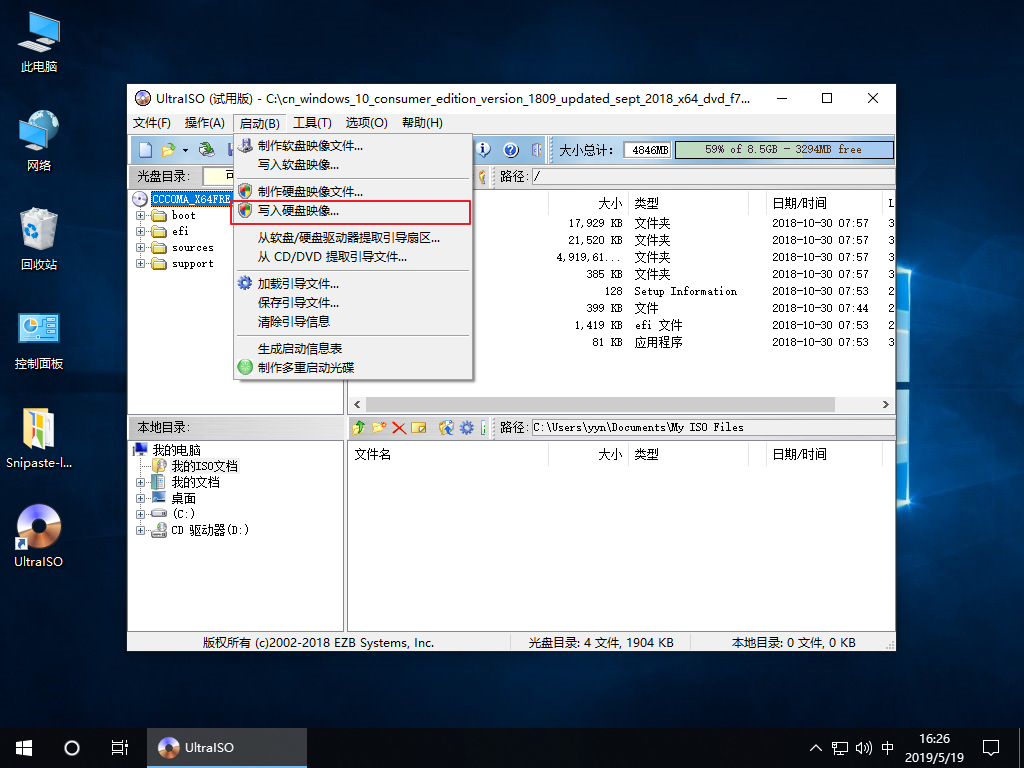Click the blue Info toolbar icon

tap(483, 150)
